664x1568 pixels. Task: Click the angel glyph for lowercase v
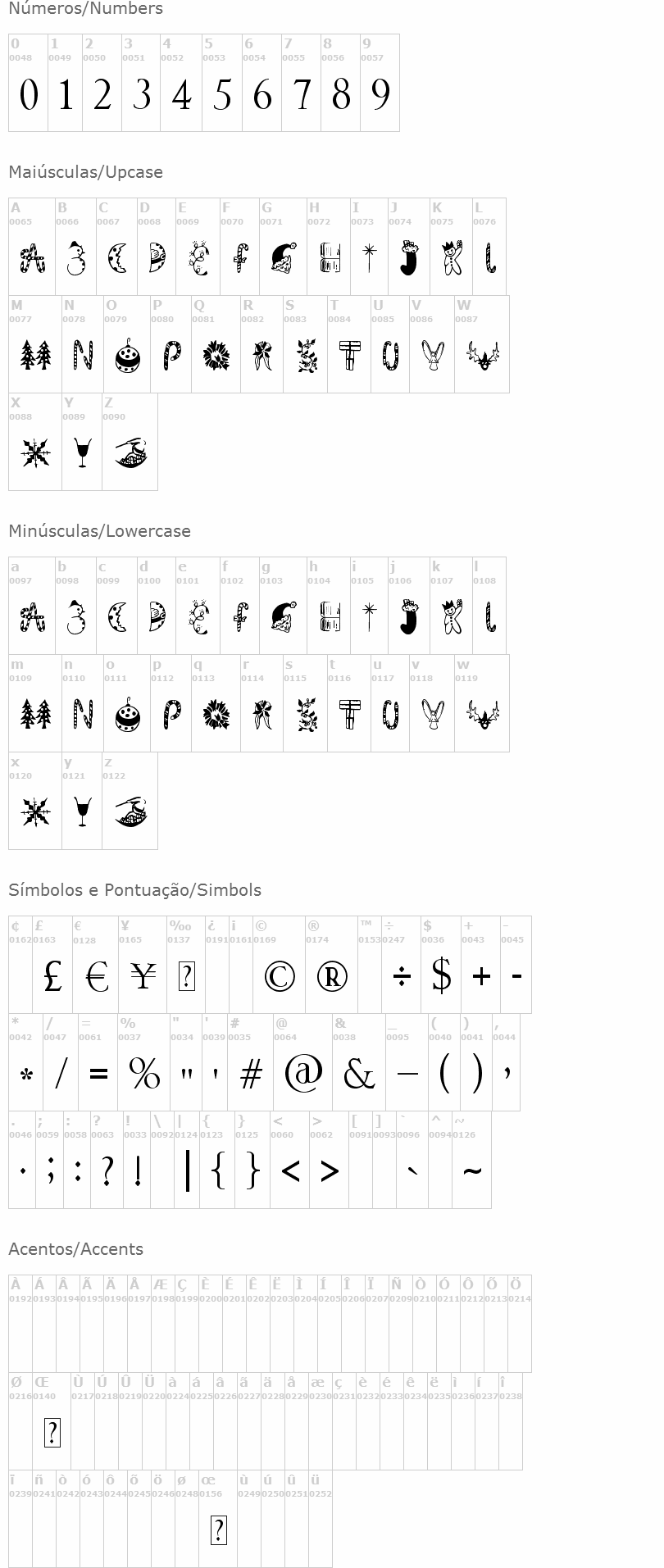click(433, 714)
